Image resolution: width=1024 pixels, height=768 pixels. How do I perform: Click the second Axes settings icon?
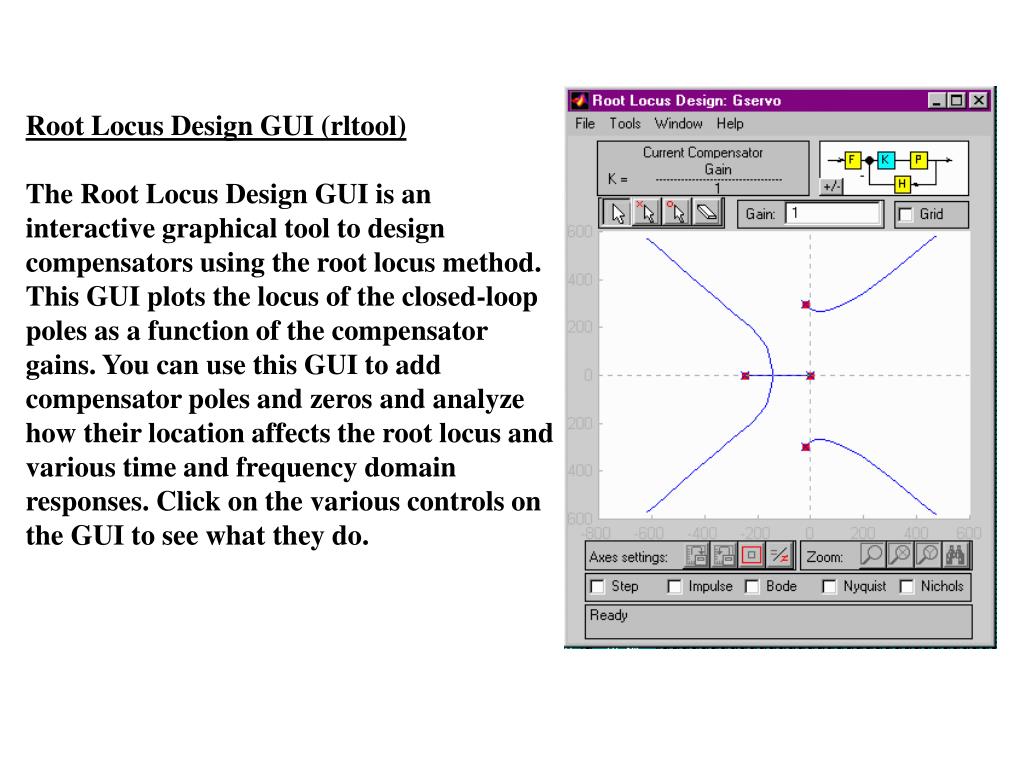pos(724,556)
